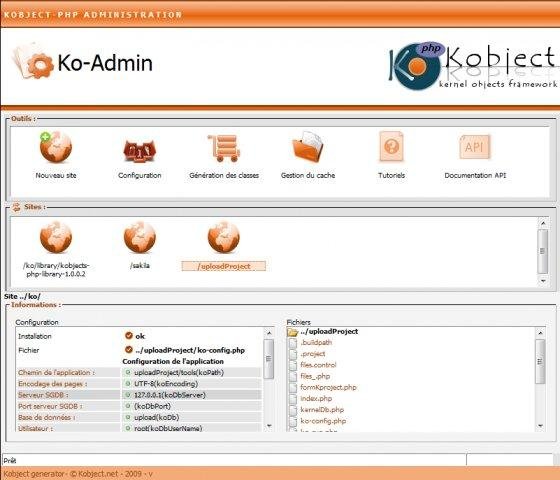The width and height of the screenshot is (560, 480).
Task: Click the Sites section header icon
Action: 16,207
